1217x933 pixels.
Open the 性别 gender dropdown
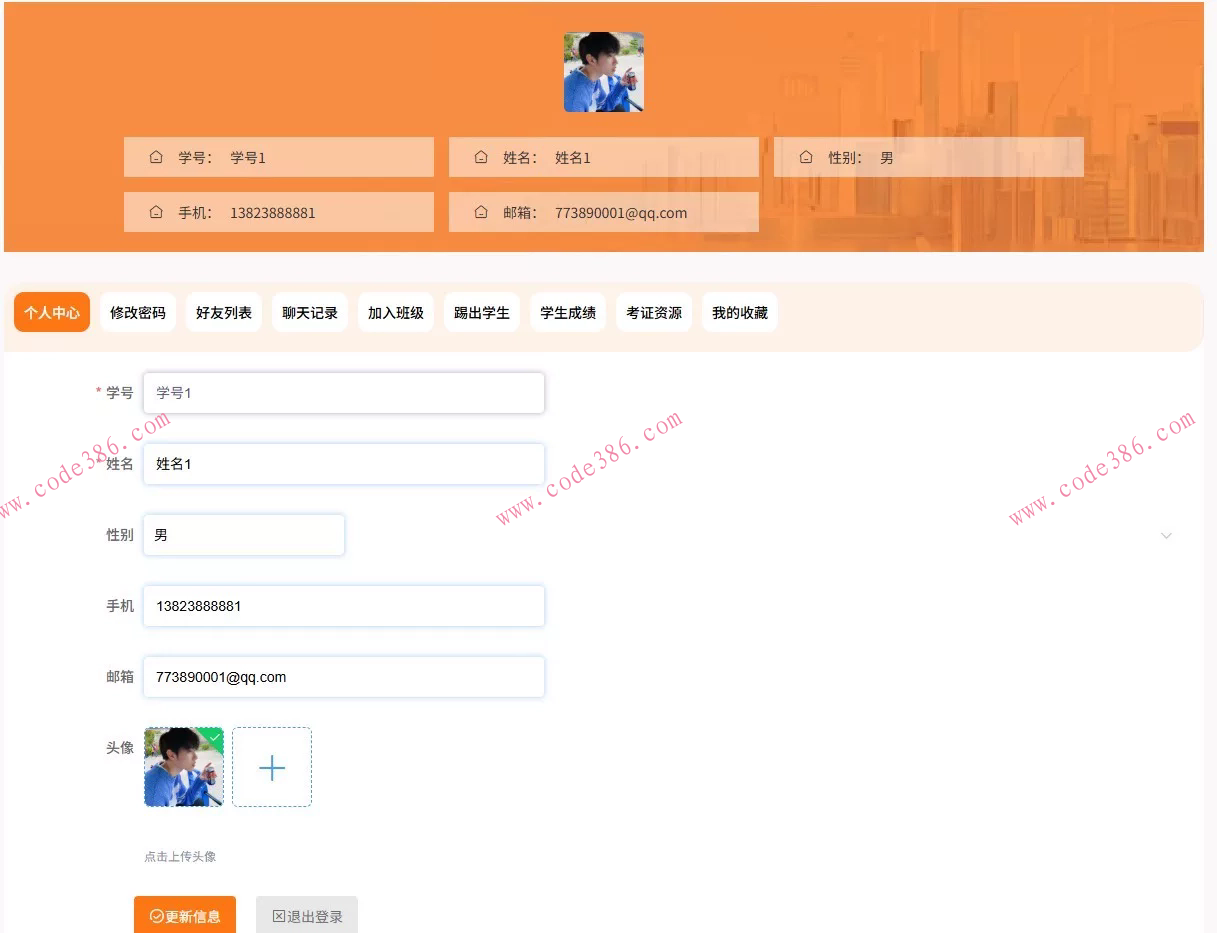tap(243, 535)
